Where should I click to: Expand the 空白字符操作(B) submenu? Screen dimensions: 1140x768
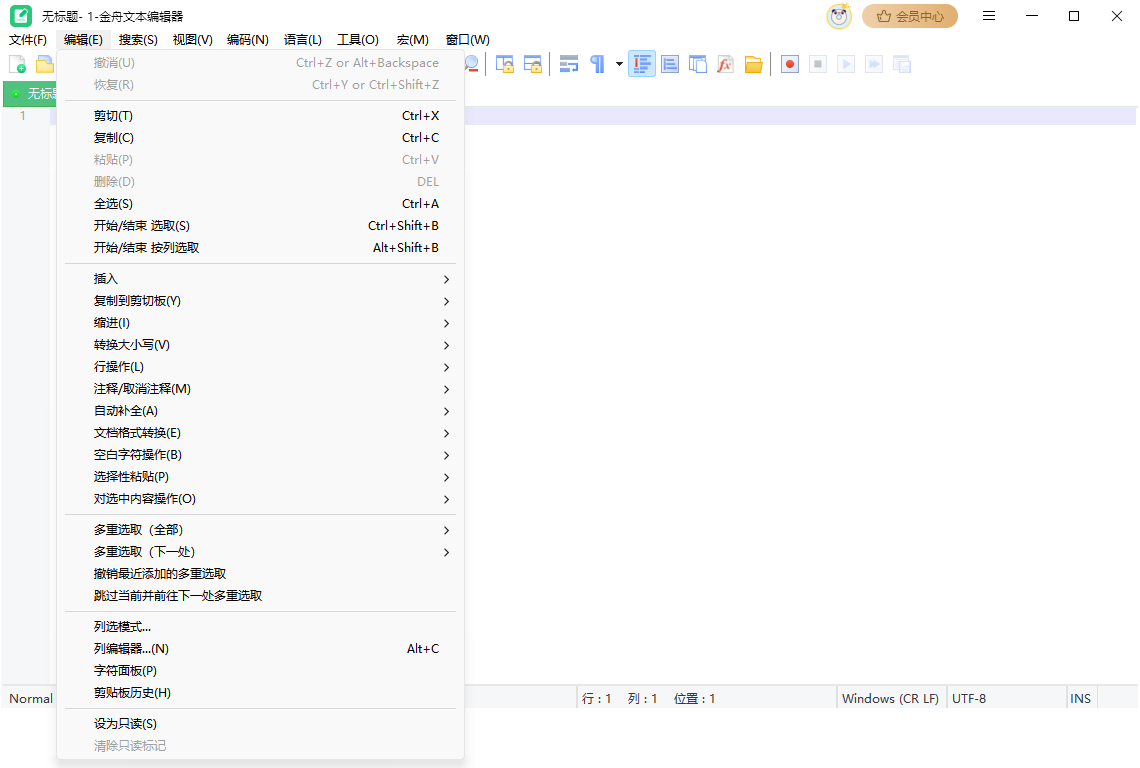(260, 455)
